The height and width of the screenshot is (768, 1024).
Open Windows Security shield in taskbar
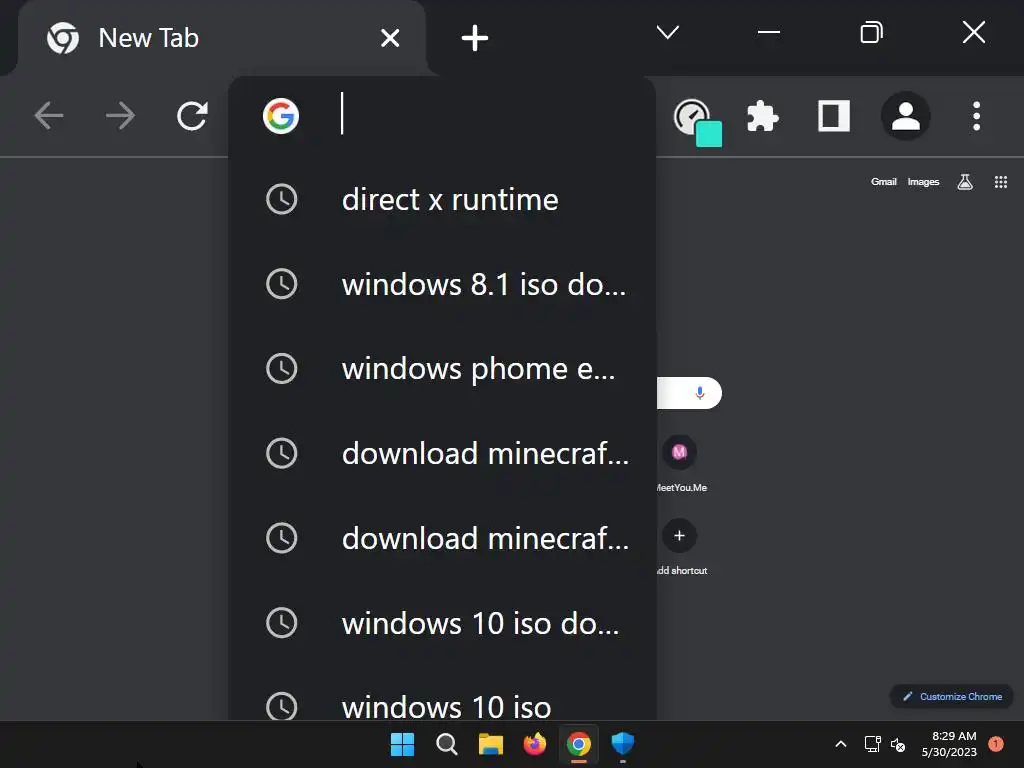(x=622, y=744)
